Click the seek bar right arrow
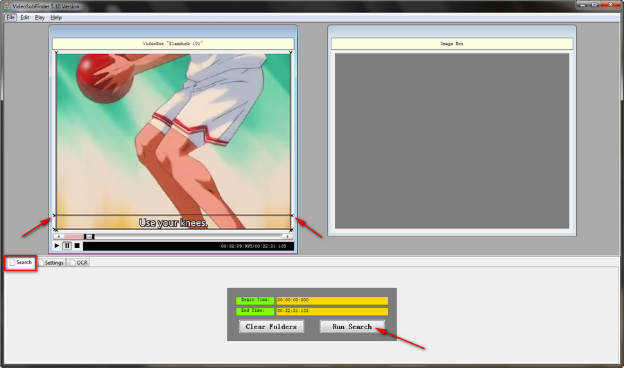The width and height of the screenshot is (624, 369). click(287, 236)
